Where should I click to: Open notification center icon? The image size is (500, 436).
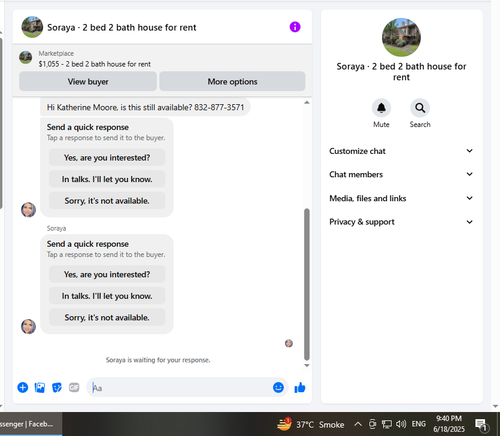[482, 425]
